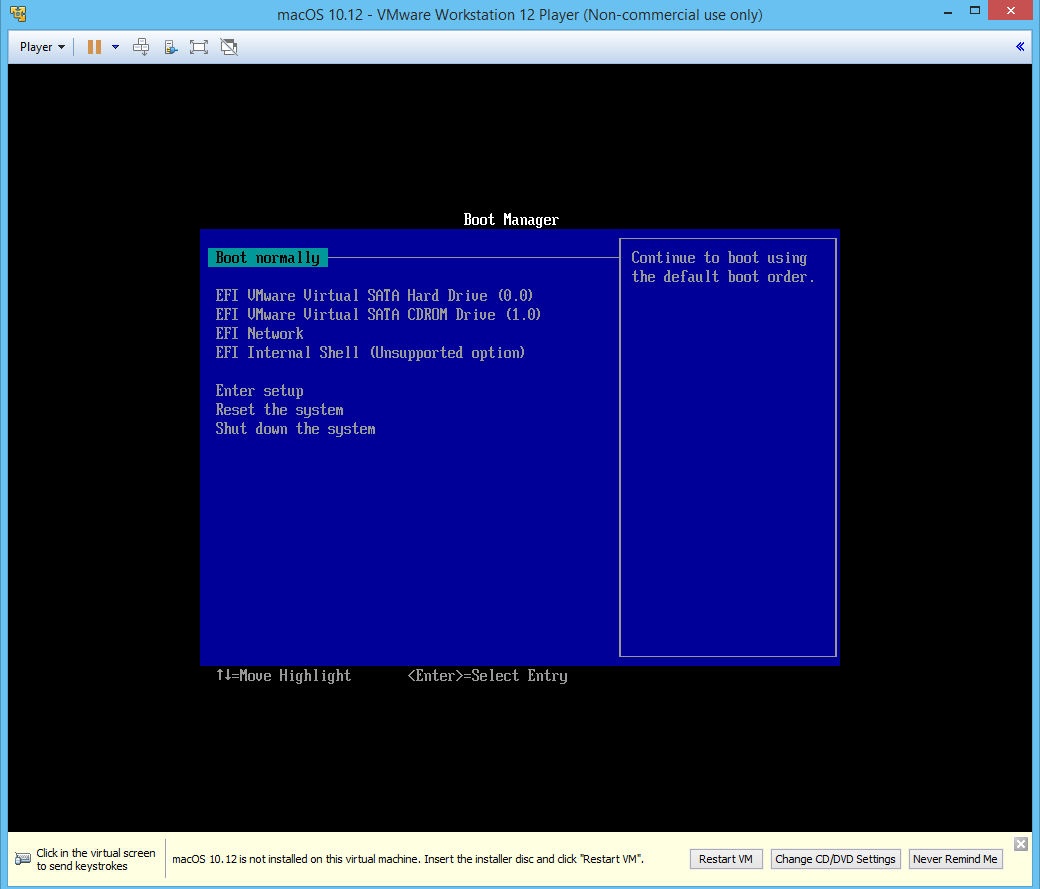Click Change CD/DVD Settings button
Screen dimensions: 1040x889
(835, 859)
